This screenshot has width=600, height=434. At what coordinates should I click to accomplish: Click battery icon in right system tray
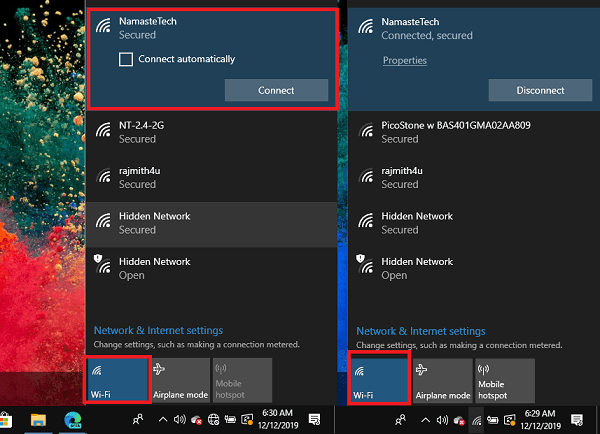(492, 421)
